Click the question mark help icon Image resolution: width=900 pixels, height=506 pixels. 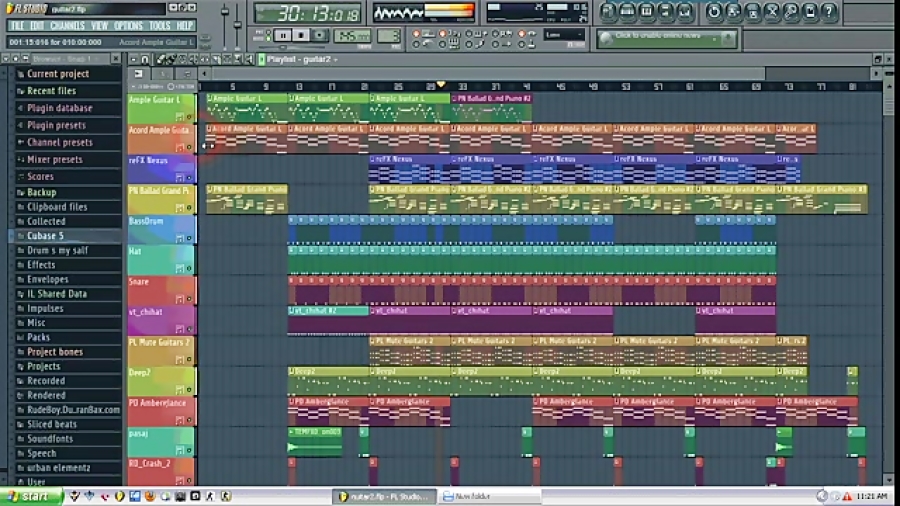tap(828, 11)
